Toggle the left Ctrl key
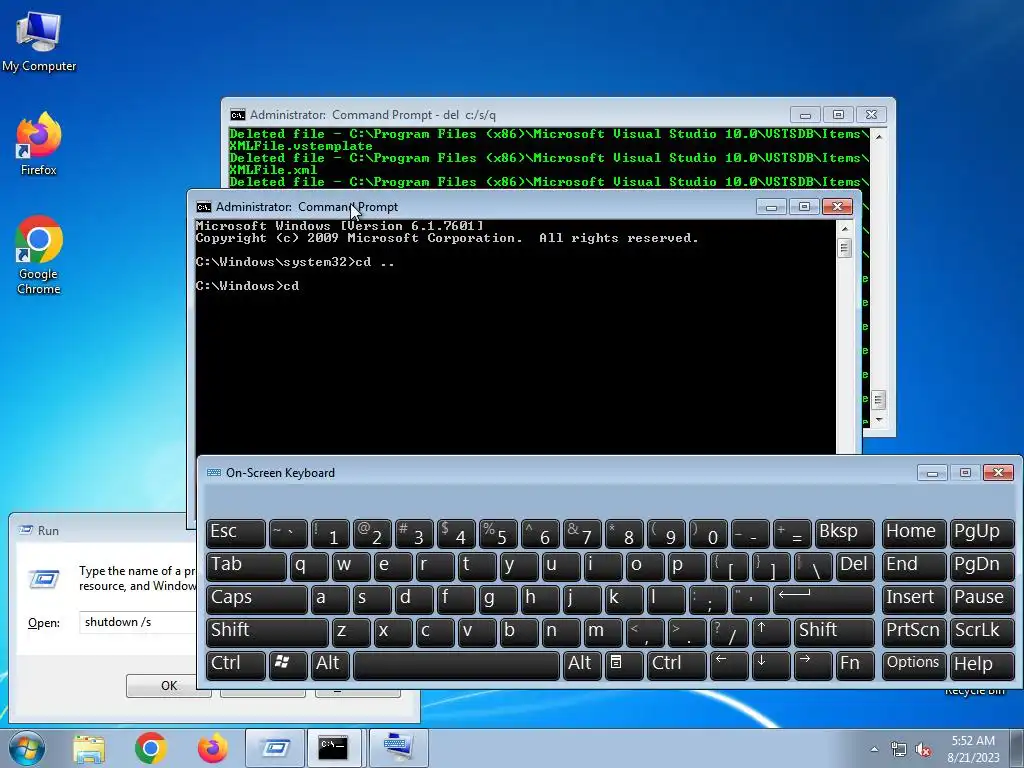The height and width of the screenshot is (768, 1024). coord(236,665)
